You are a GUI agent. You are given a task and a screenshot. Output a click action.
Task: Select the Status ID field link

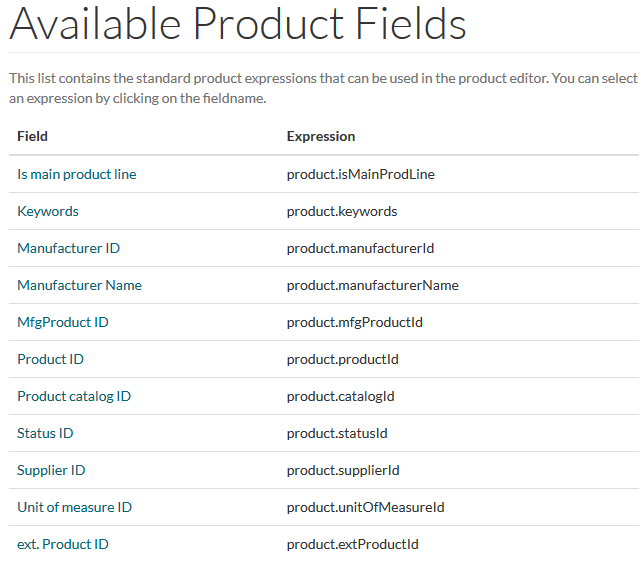(x=45, y=433)
